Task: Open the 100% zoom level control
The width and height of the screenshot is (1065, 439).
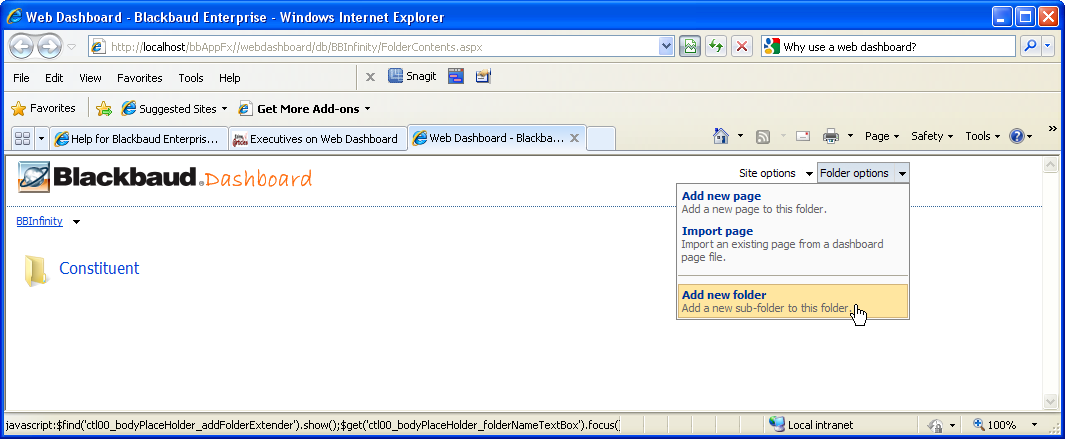Action: [1005, 425]
